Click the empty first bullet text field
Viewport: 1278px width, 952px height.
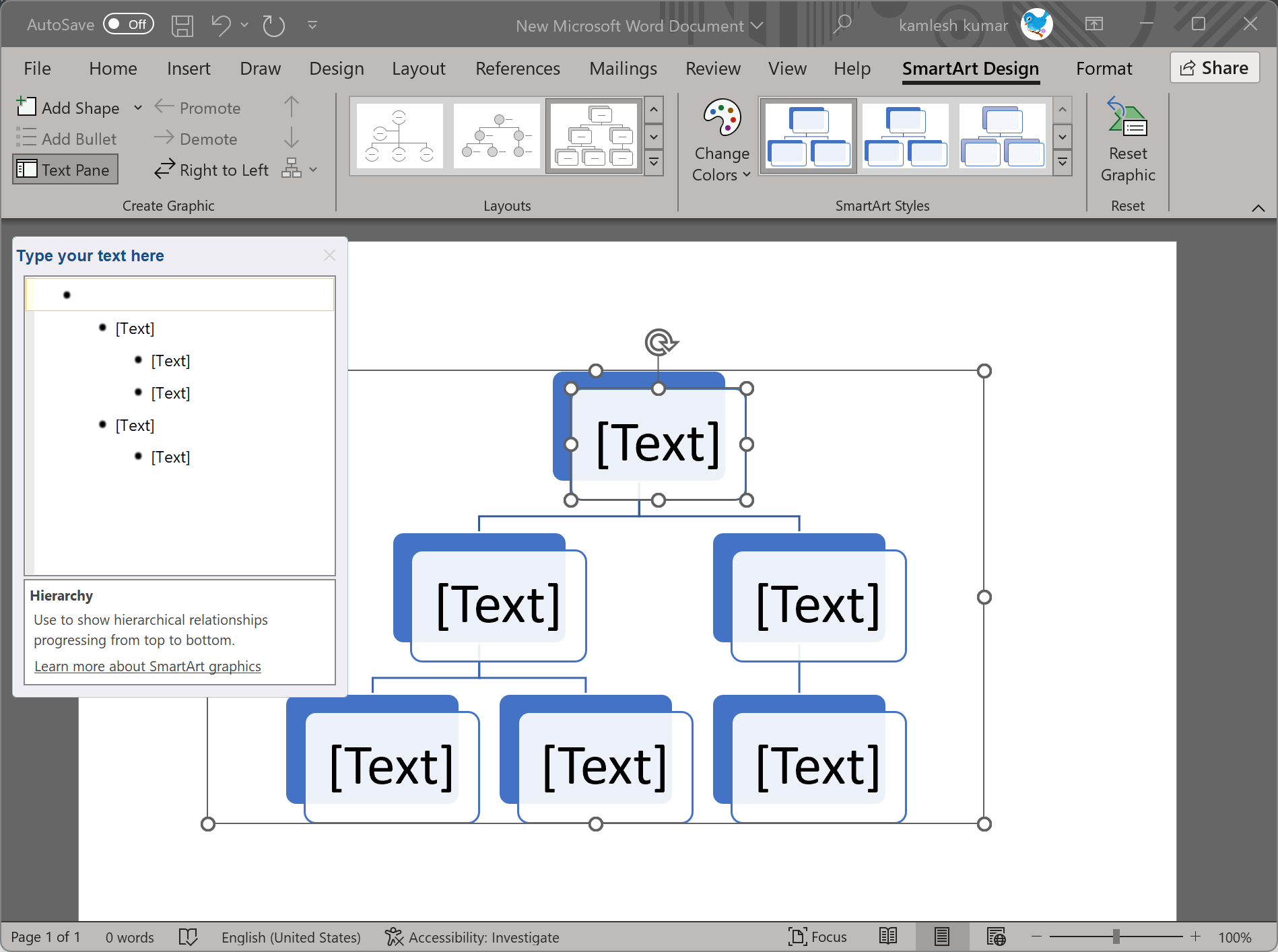180,294
